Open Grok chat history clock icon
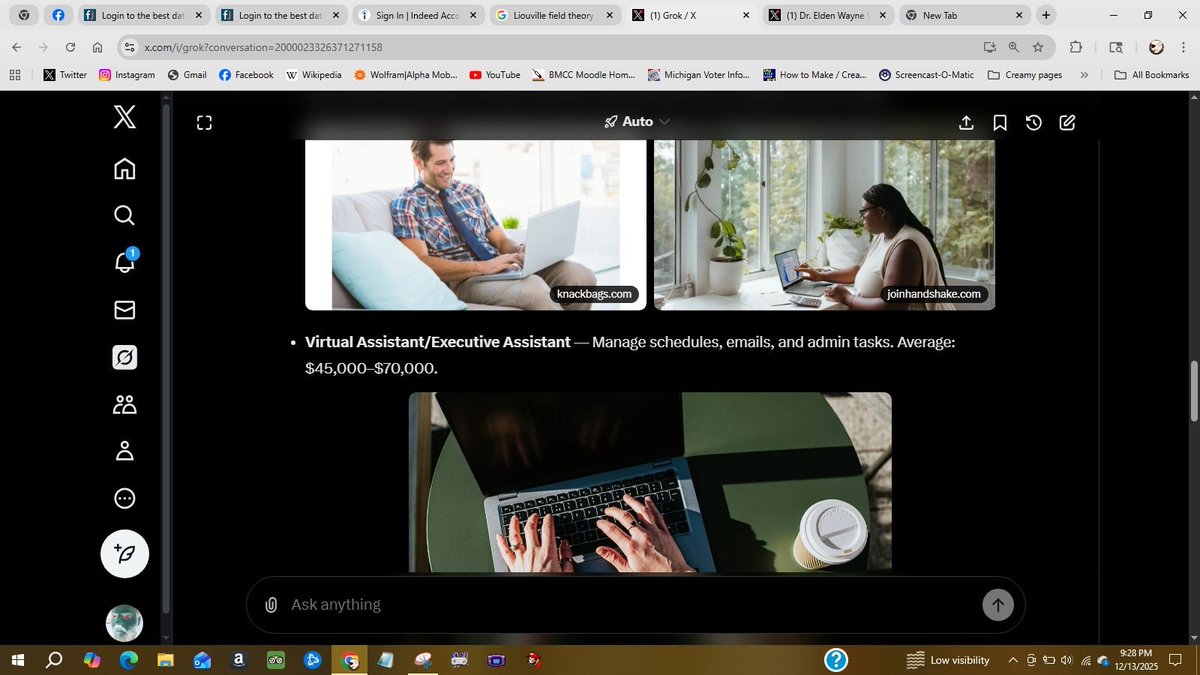The width and height of the screenshot is (1200, 675). coord(1034,122)
